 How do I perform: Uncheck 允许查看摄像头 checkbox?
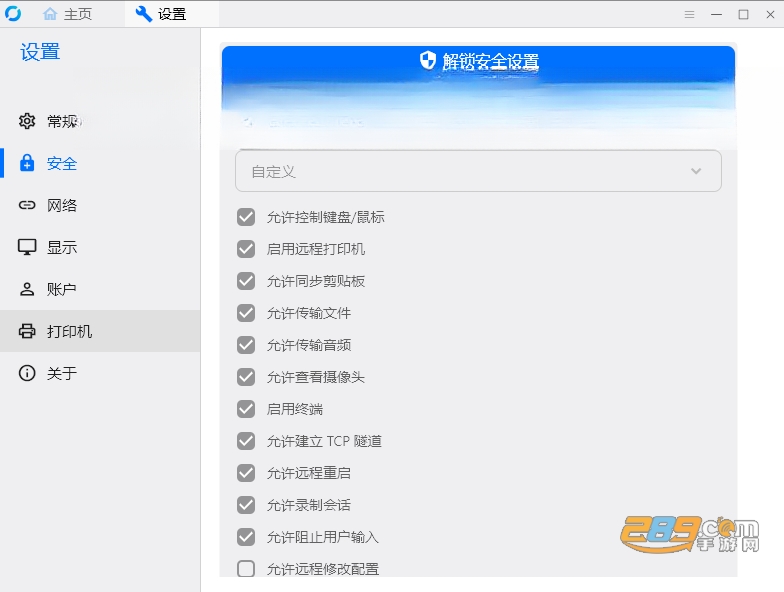pos(246,377)
